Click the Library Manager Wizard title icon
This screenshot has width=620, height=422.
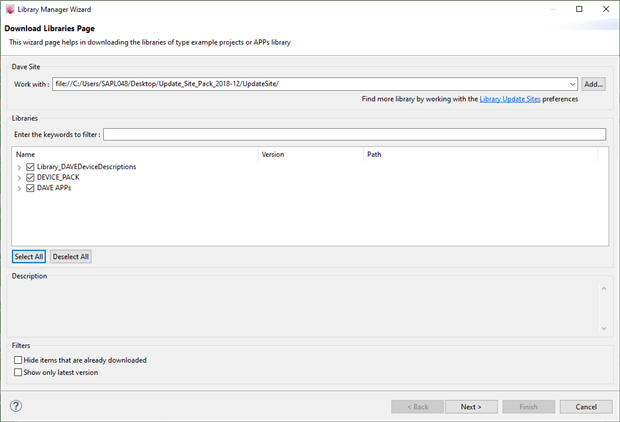pyautogui.click(x=9, y=9)
